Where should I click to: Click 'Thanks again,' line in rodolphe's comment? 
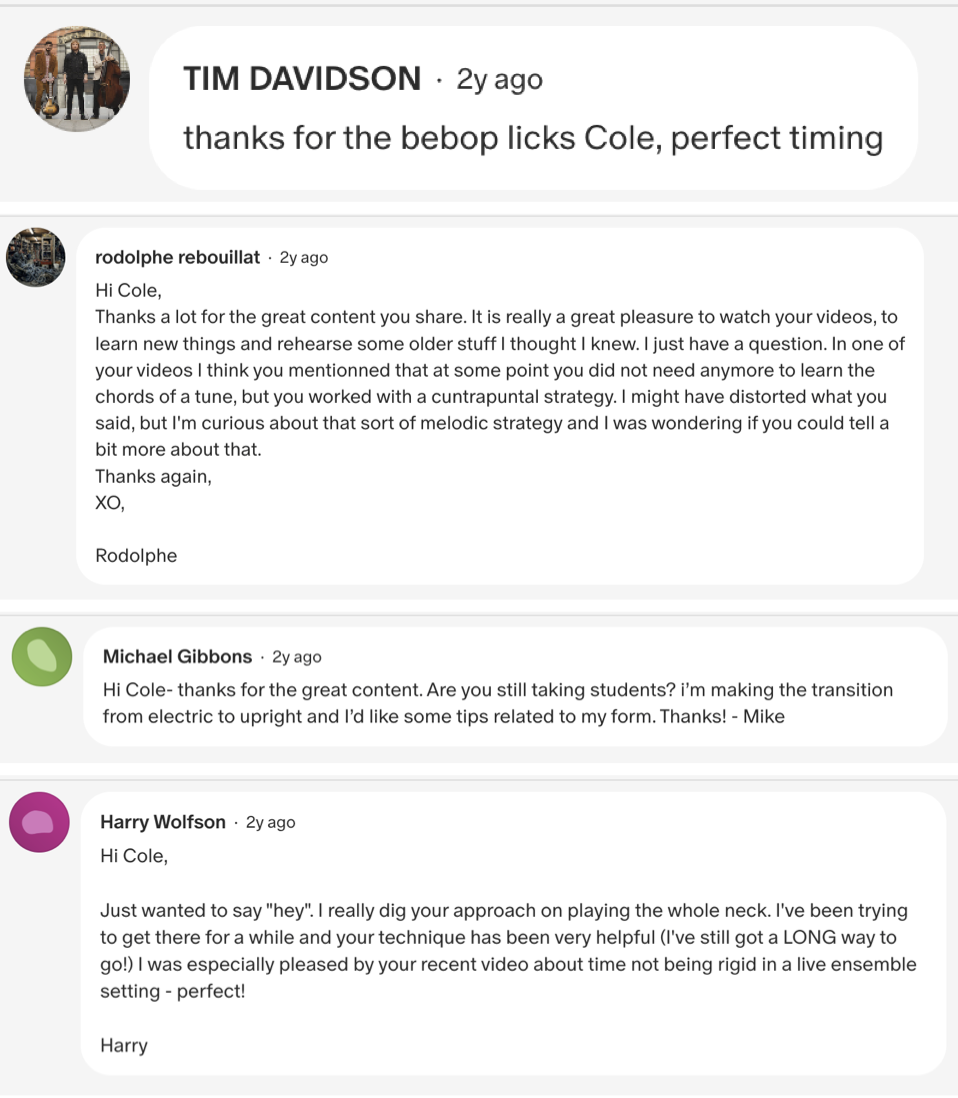(153, 476)
